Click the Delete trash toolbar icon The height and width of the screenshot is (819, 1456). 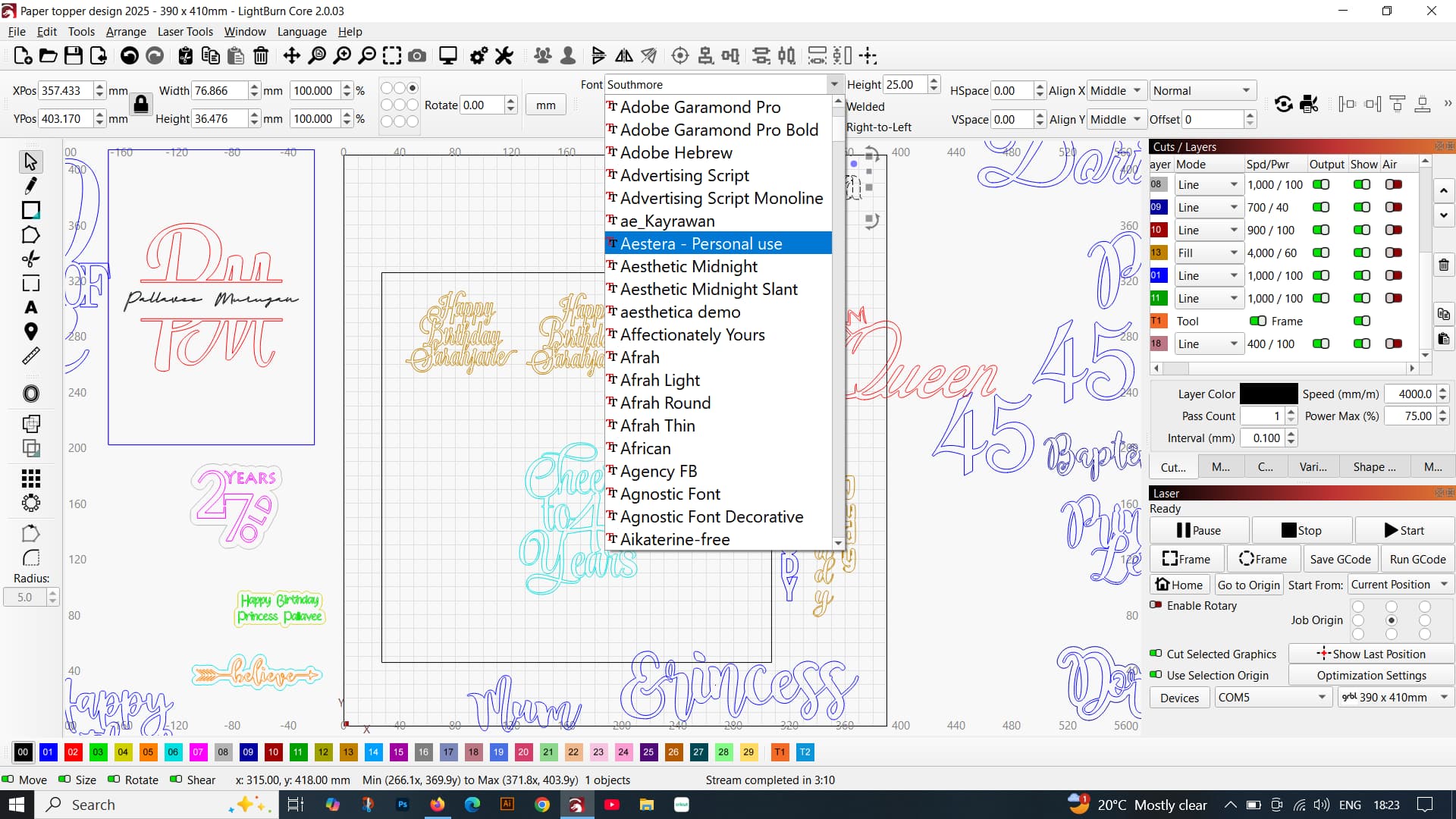(x=260, y=55)
